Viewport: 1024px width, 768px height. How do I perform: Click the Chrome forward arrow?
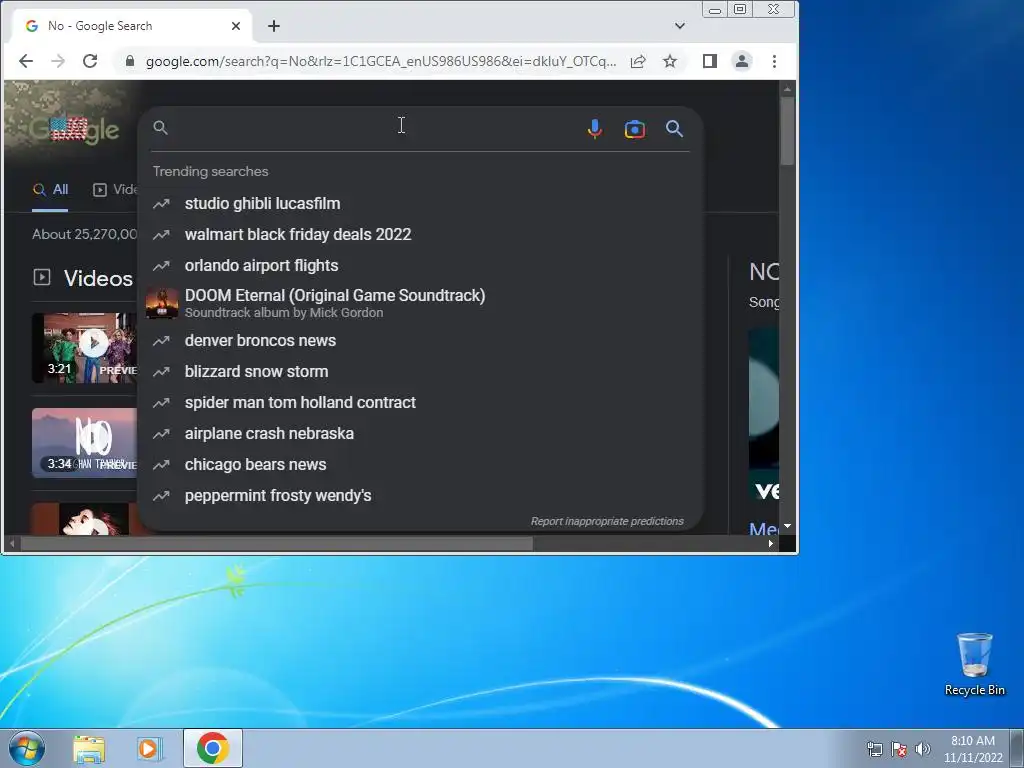(x=58, y=61)
